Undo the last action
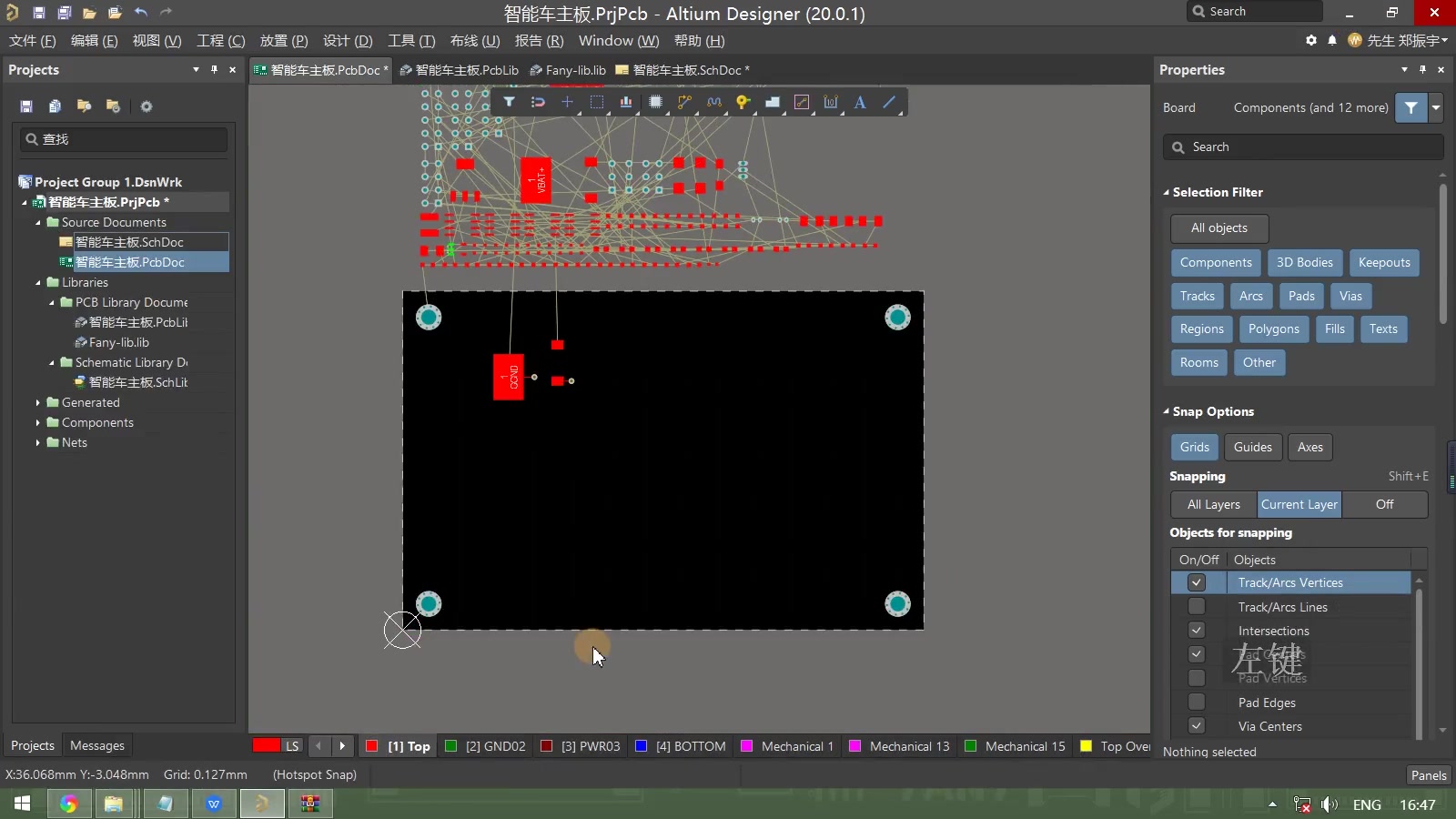 pyautogui.click(x=140, y=13)
